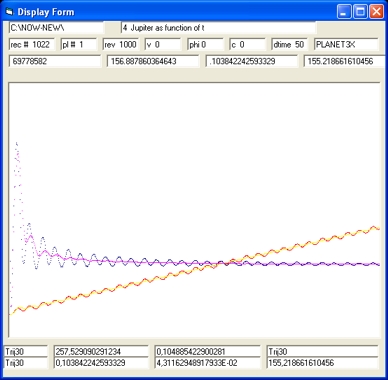Click the 'rec # 1022' field
Viewport: 388px width, 380px height.
pyautogui.click(x=32, y=44)
